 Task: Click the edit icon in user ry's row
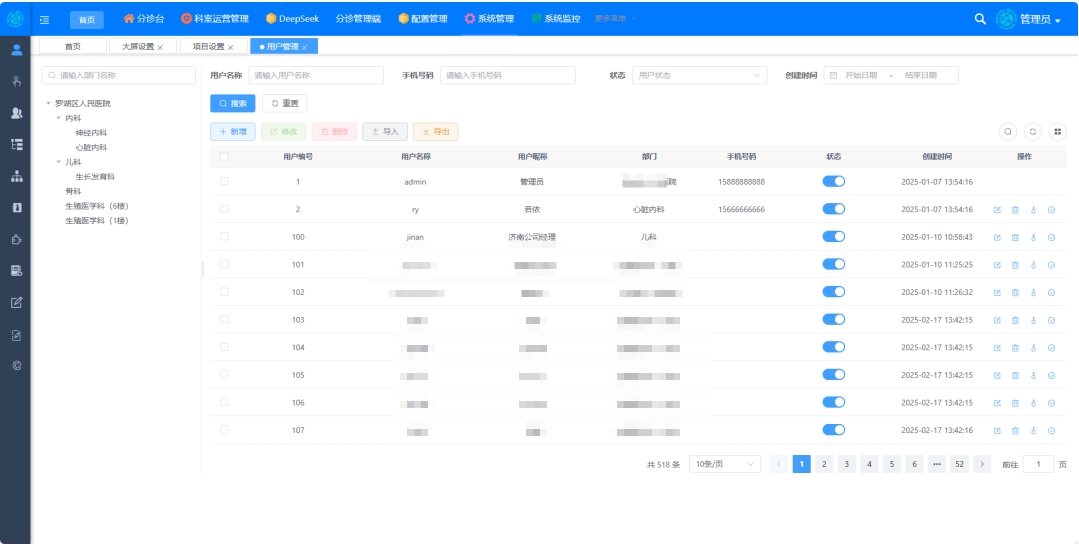(x=997, y=210)
